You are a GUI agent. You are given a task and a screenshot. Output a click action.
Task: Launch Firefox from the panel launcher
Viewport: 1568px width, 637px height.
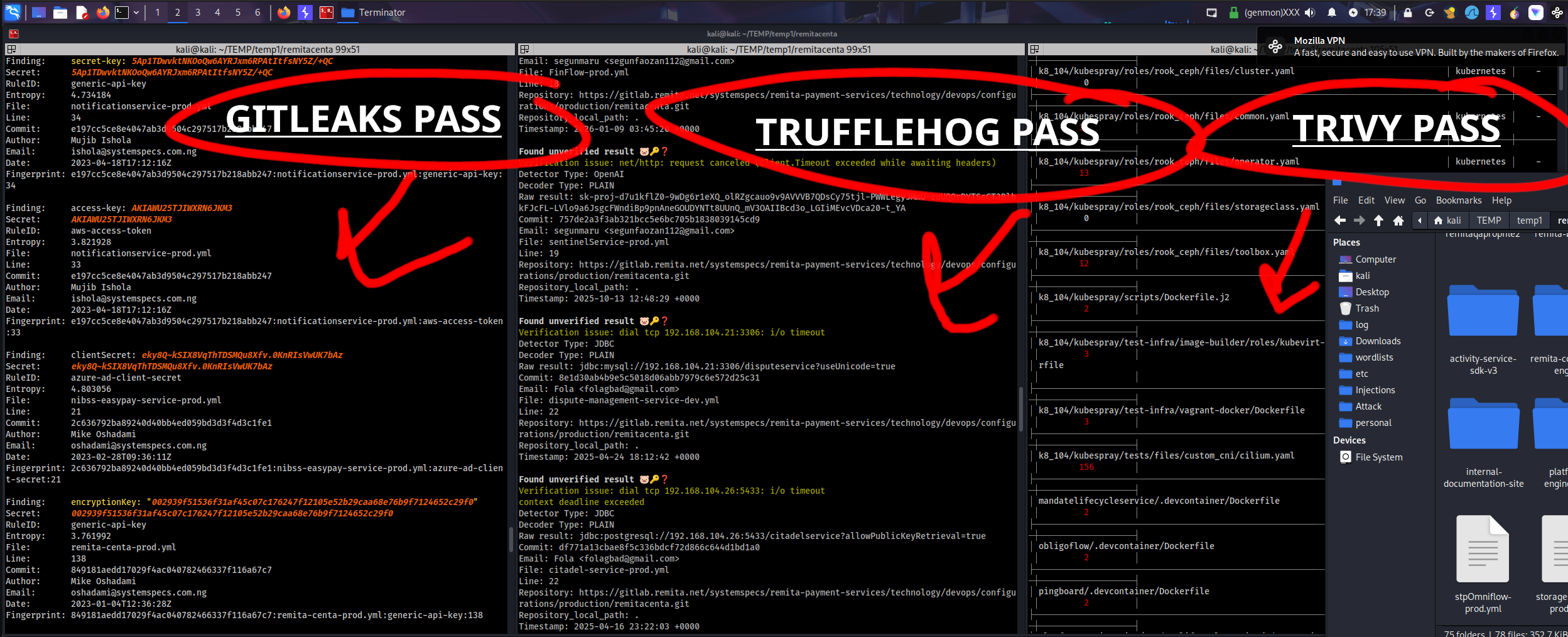(102, 12)
